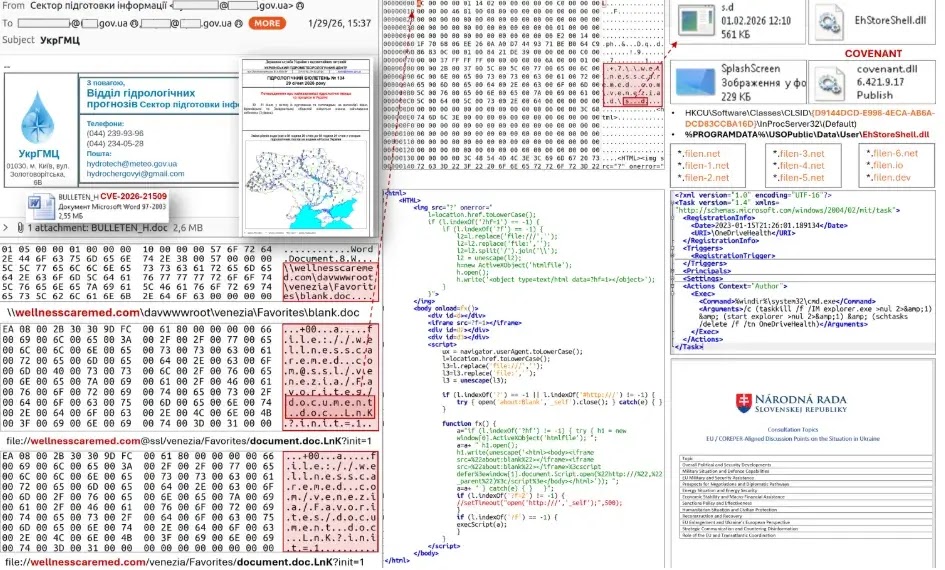Click the bottom file://wellnesscaremed.com URL caption

pos(184,562)
